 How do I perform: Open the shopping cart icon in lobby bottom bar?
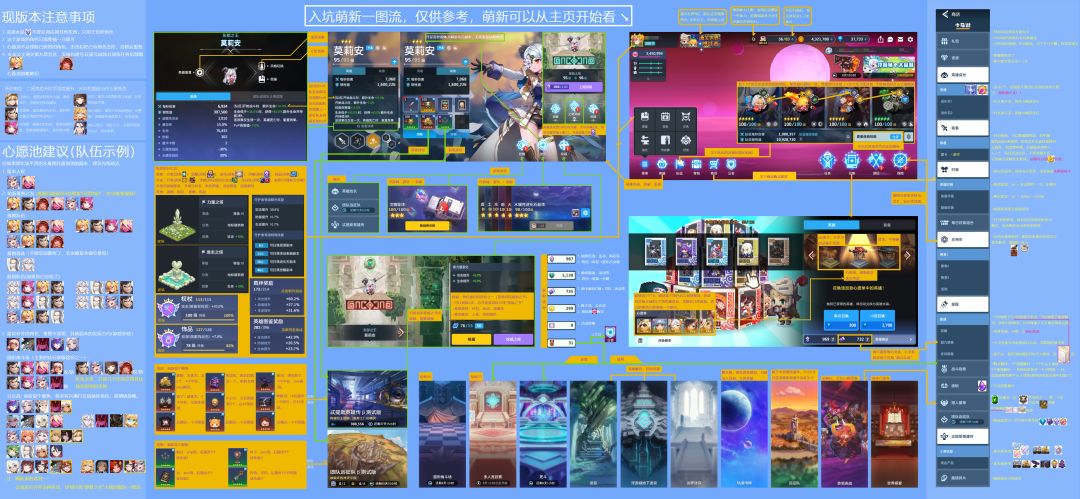(x=714, y=164)
